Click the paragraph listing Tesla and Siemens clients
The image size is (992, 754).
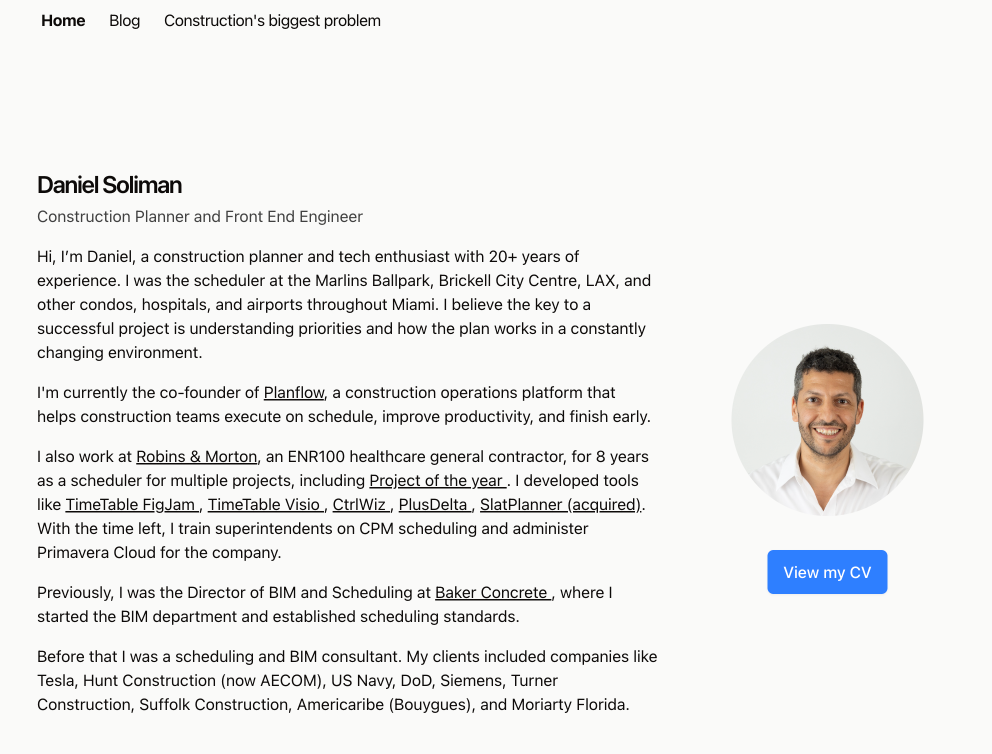tap(347, 681)
